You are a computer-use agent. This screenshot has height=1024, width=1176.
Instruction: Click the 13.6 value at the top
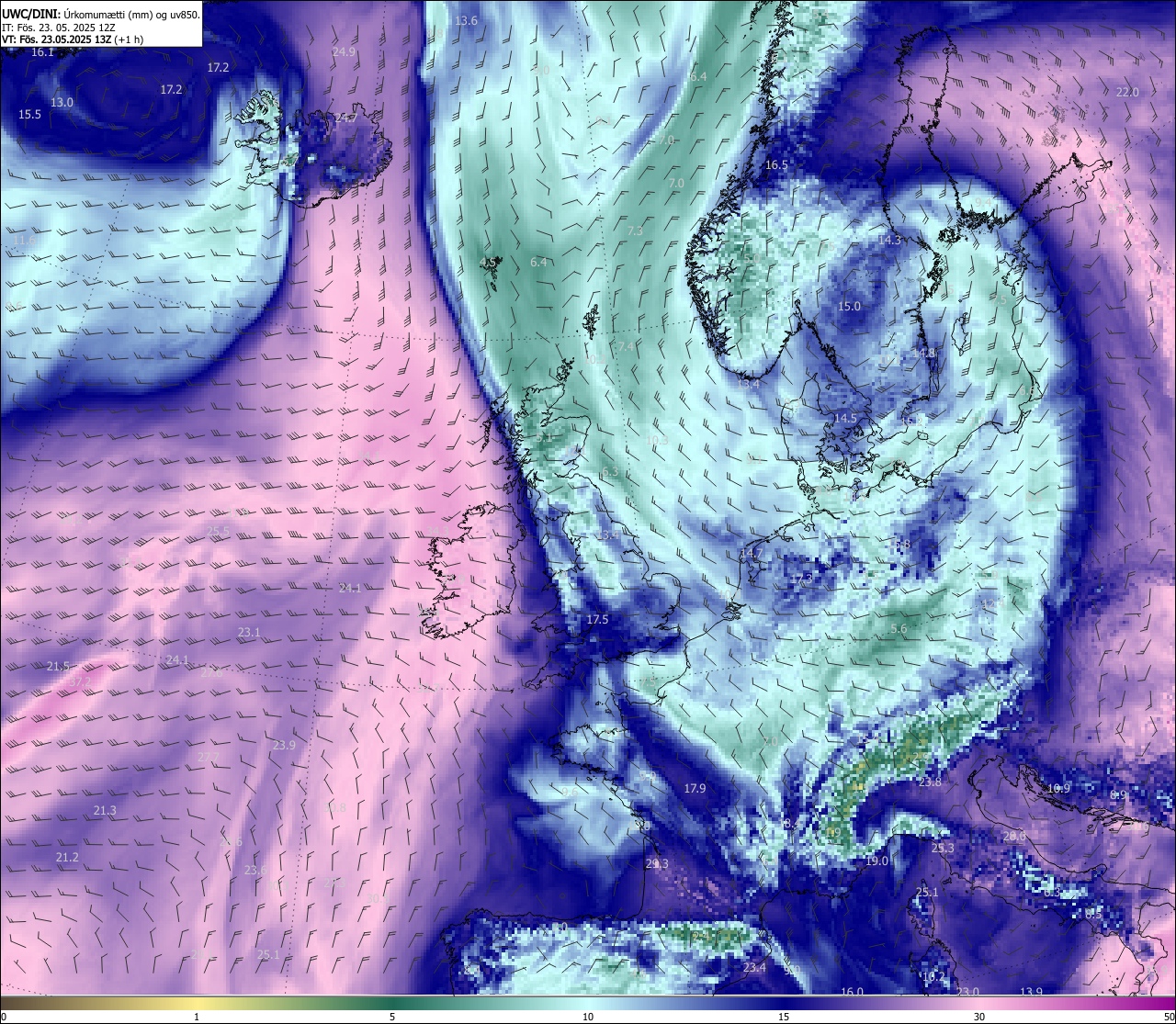coord(466,21)
